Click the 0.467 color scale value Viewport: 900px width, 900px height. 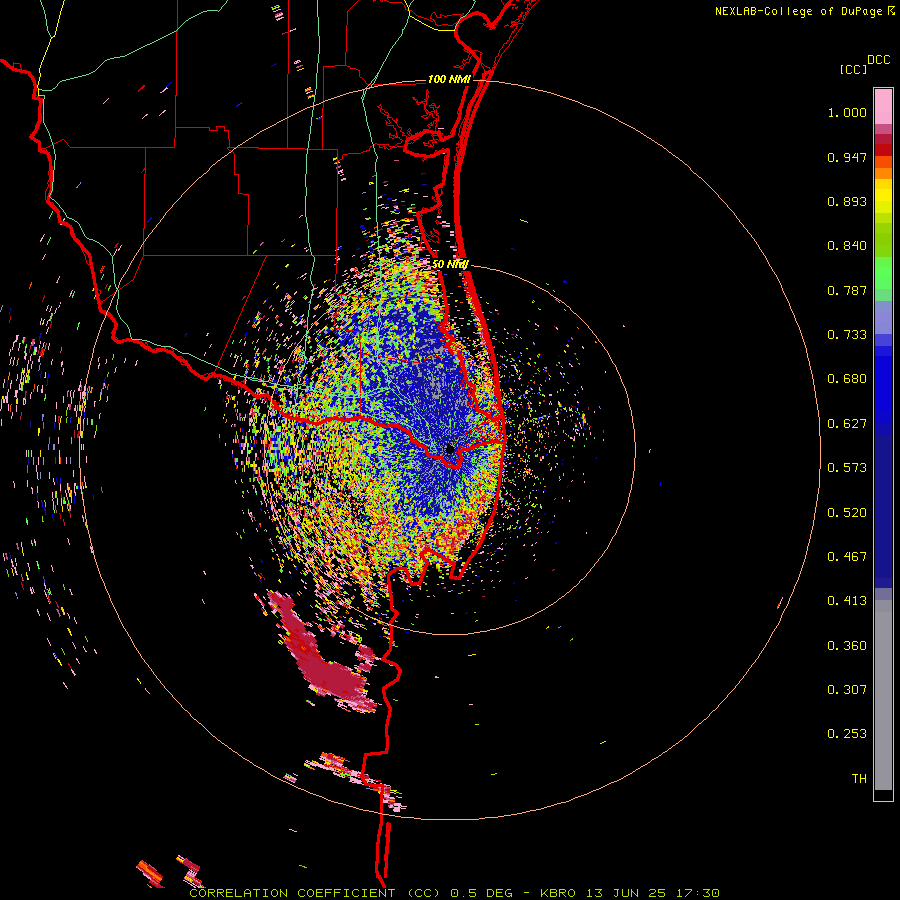pyautogui.click(x=847, y=557)
